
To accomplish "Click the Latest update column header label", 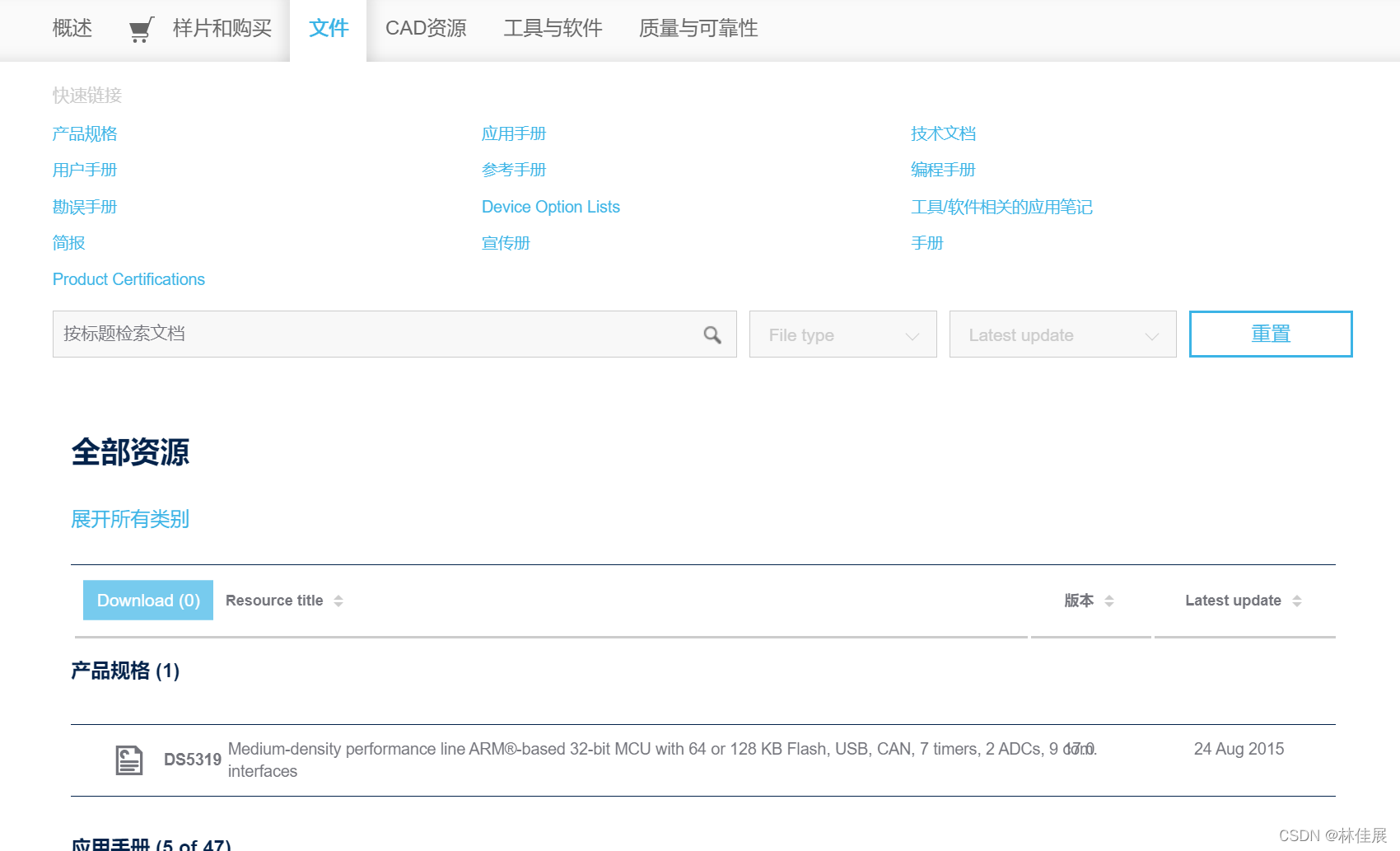I will click(x=1233, y=601).
